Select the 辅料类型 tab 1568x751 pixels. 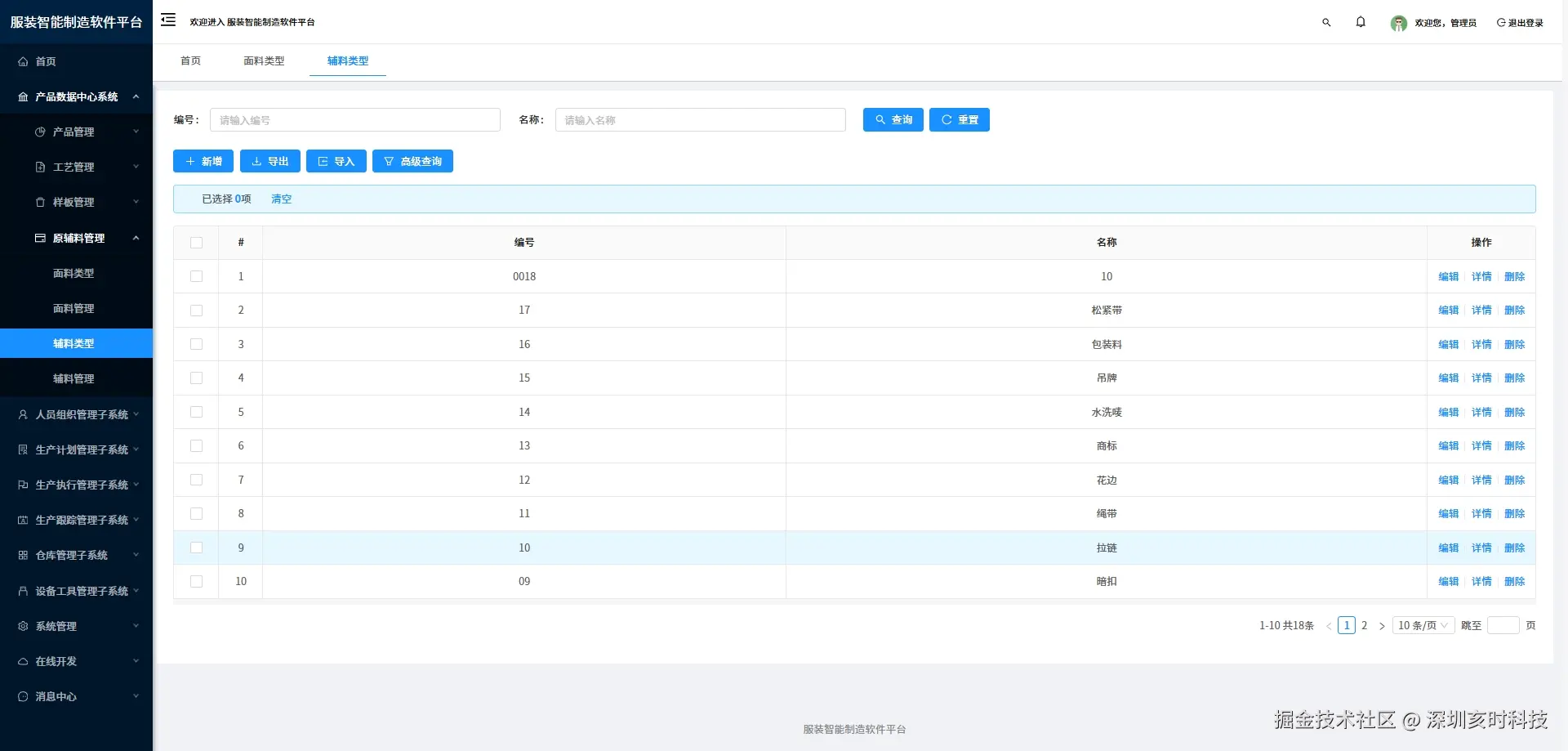[348, 60]
